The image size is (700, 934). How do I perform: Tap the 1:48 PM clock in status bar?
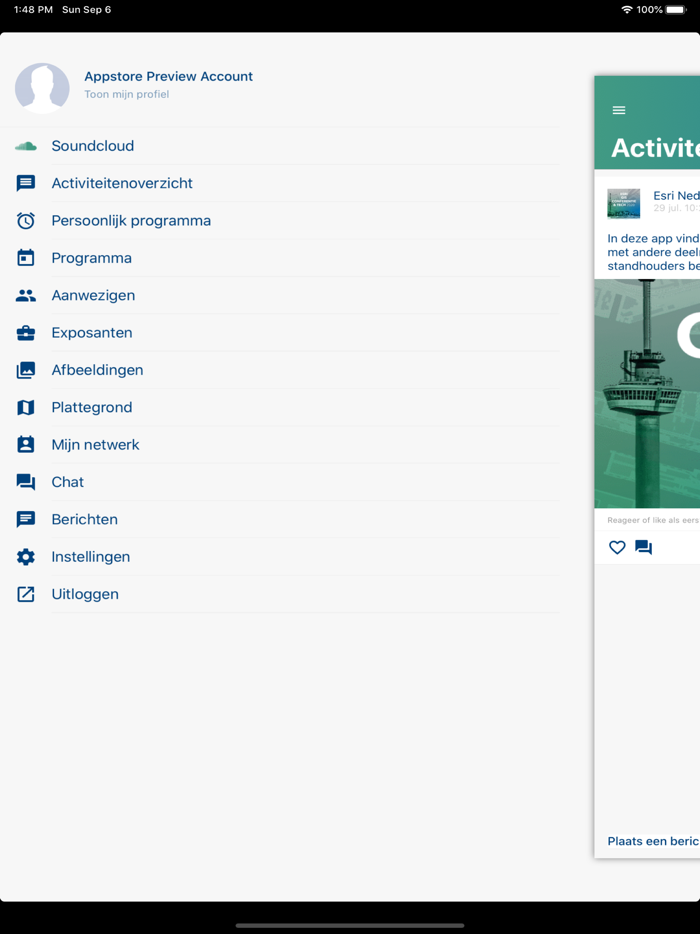(33, 10)
